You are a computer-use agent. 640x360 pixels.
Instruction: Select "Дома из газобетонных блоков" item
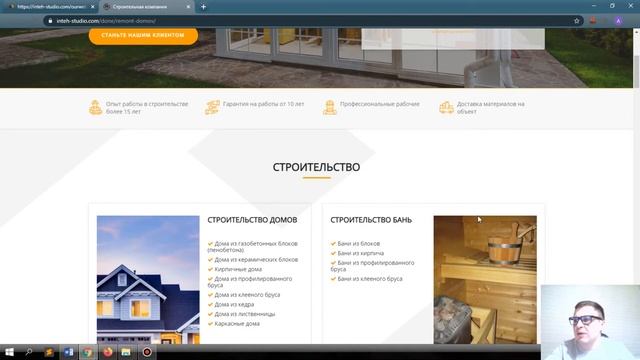click(253, 247)
